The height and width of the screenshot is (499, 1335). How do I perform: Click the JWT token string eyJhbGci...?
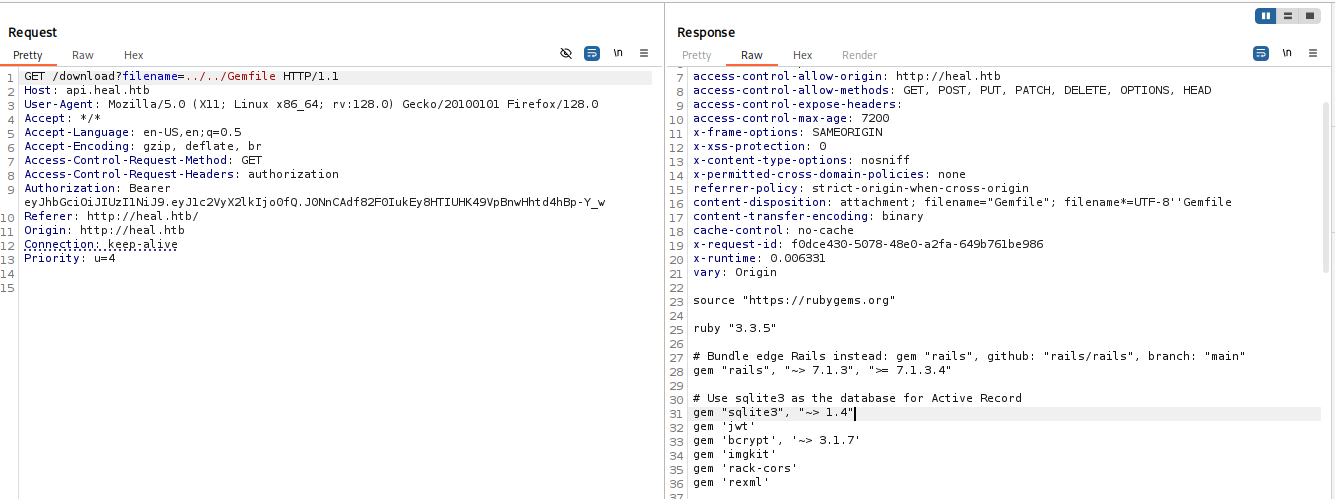coord(314,202)
